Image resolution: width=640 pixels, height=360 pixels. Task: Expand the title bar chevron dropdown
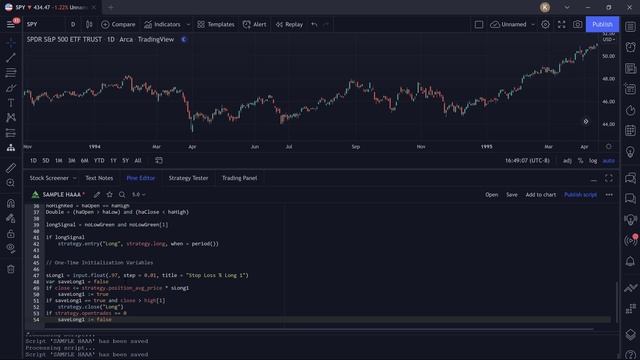click(567, 7)
